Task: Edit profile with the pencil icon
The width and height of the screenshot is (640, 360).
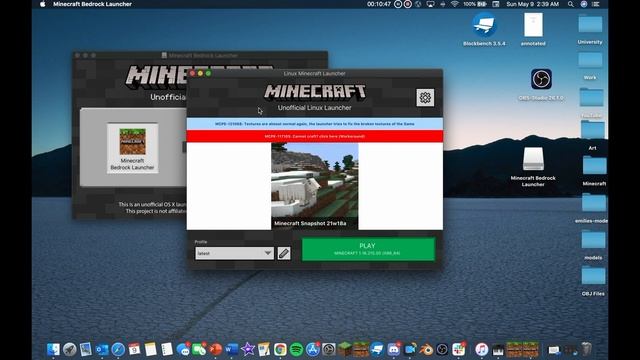Action: pos(284,253)
